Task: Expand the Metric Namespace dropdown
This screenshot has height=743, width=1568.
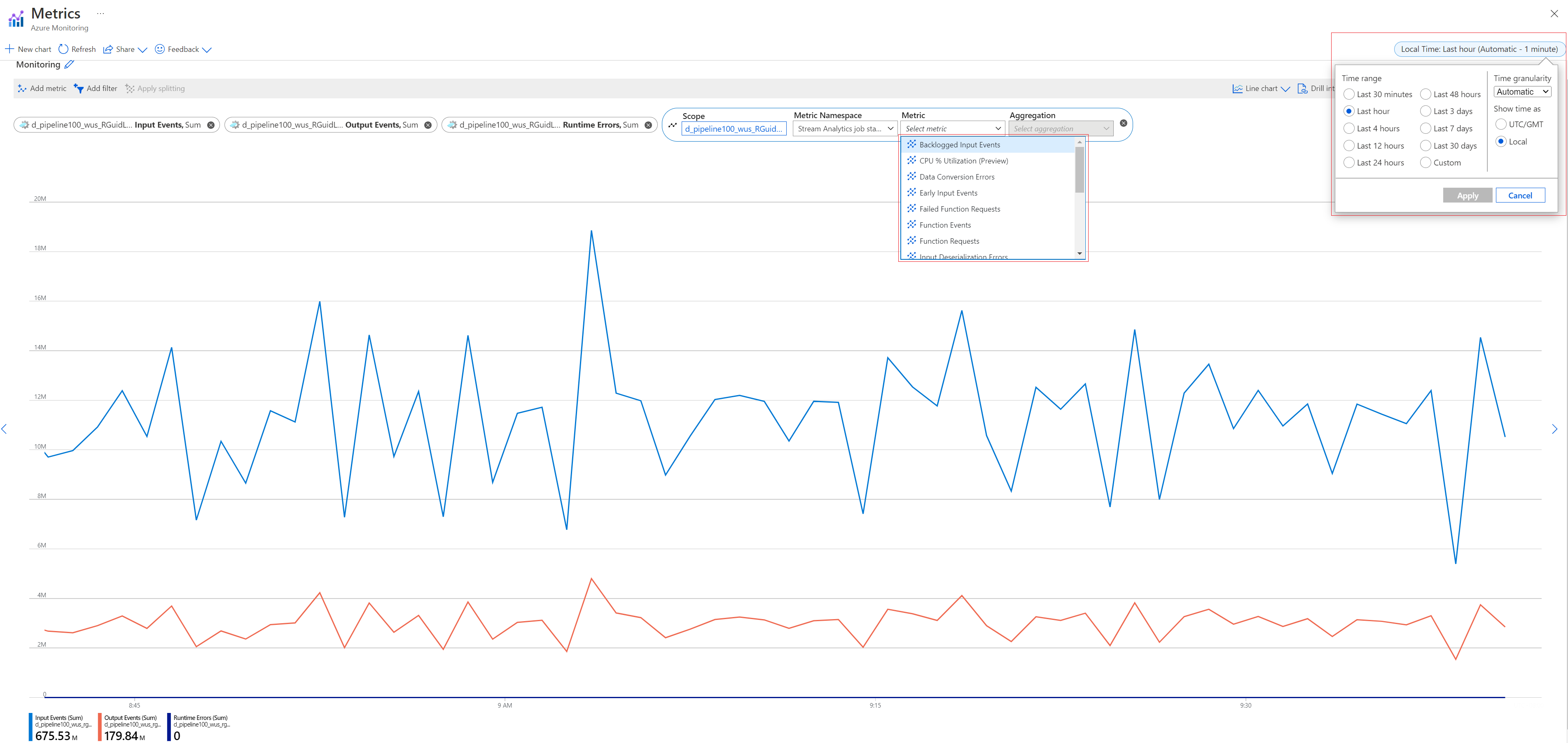Action: point(845,128)
